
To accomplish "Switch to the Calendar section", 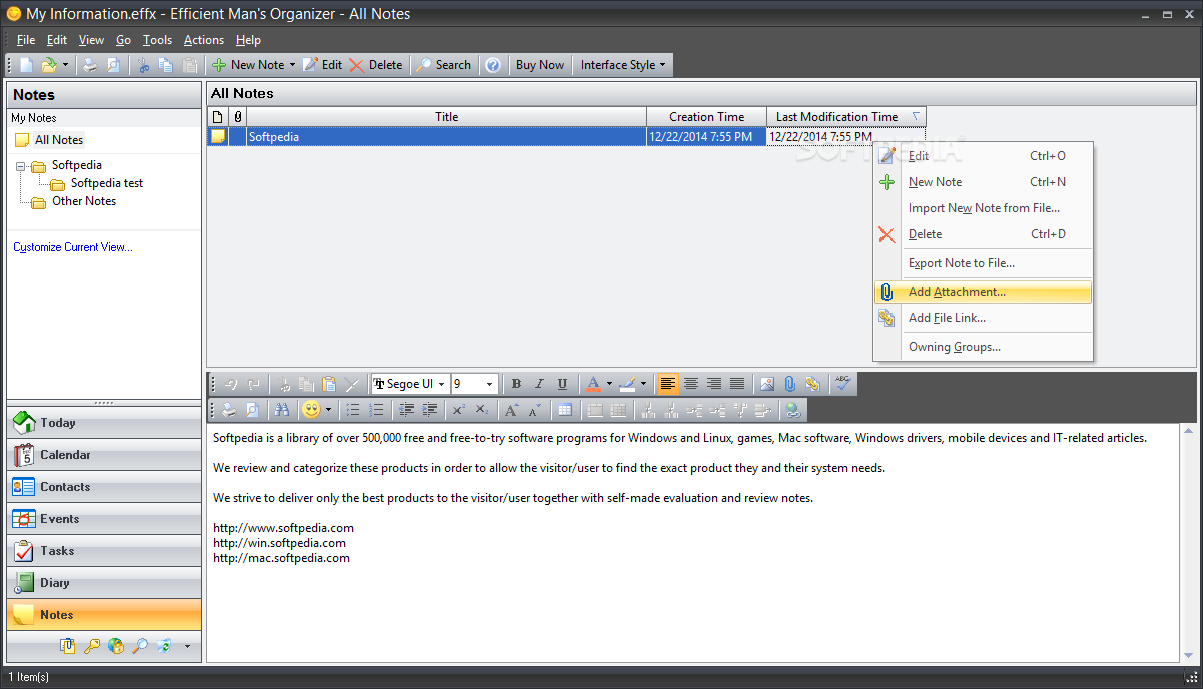I will 104,455.
